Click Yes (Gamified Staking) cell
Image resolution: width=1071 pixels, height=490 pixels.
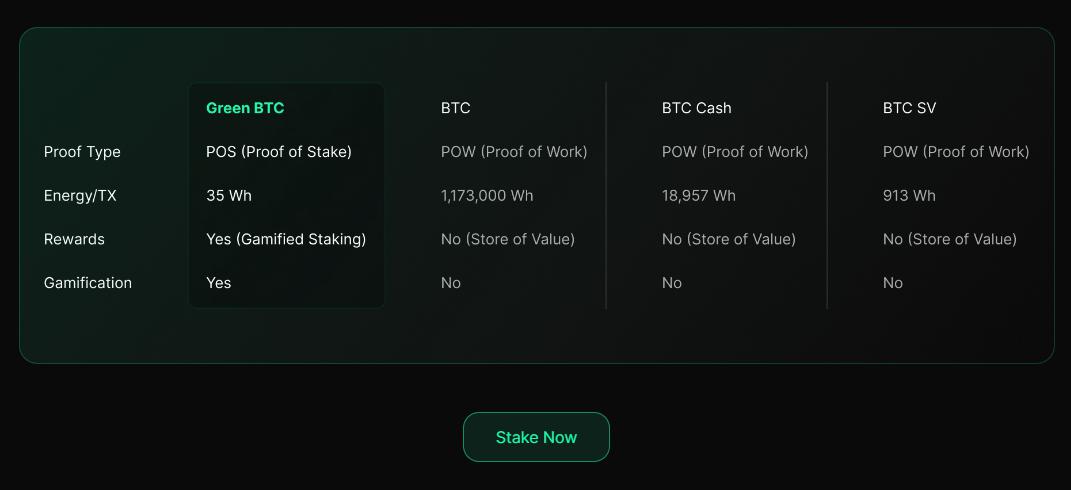pyautogui.click(x=286, y=239)
